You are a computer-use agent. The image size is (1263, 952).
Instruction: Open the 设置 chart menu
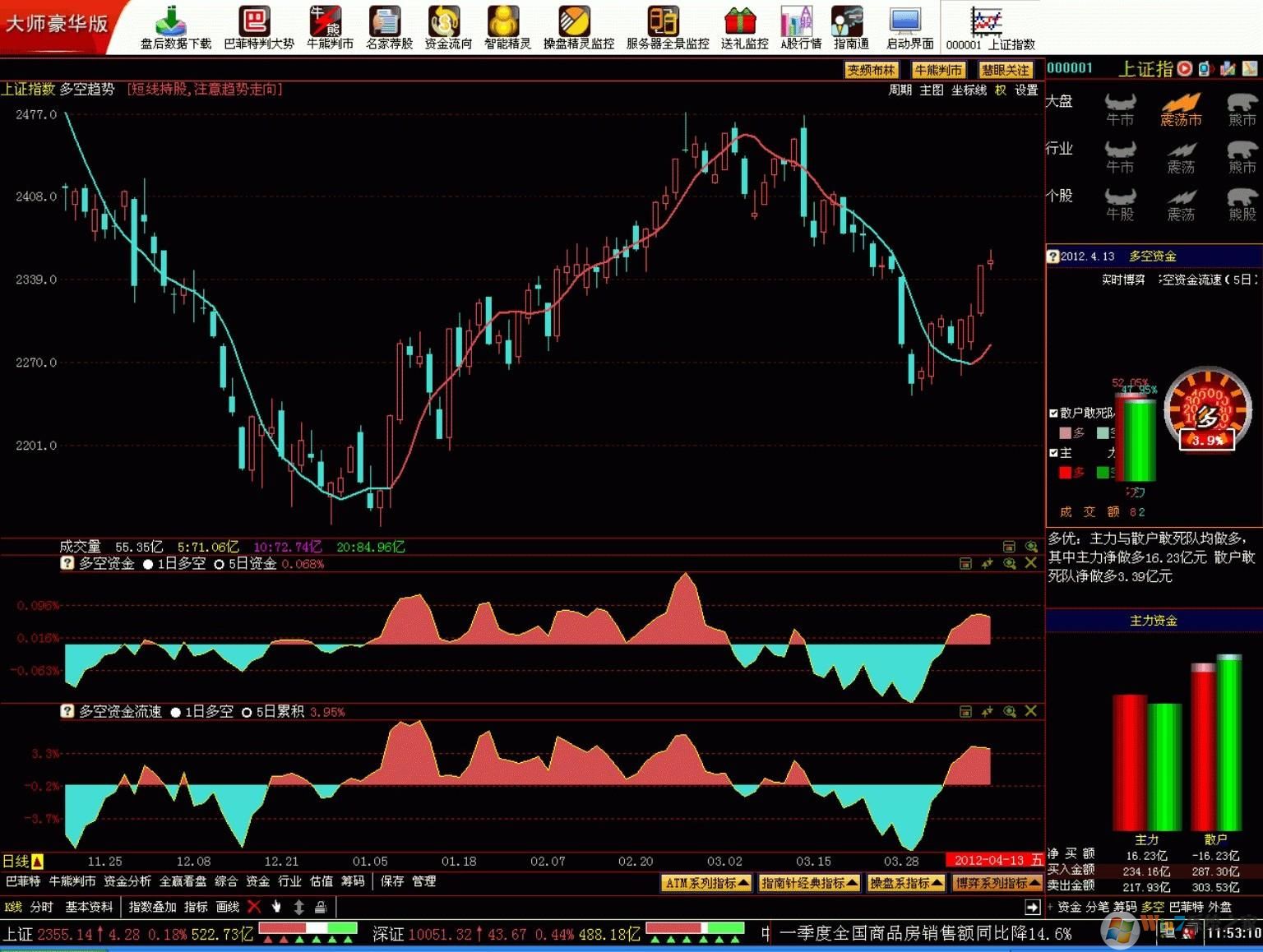point(1026,90)
